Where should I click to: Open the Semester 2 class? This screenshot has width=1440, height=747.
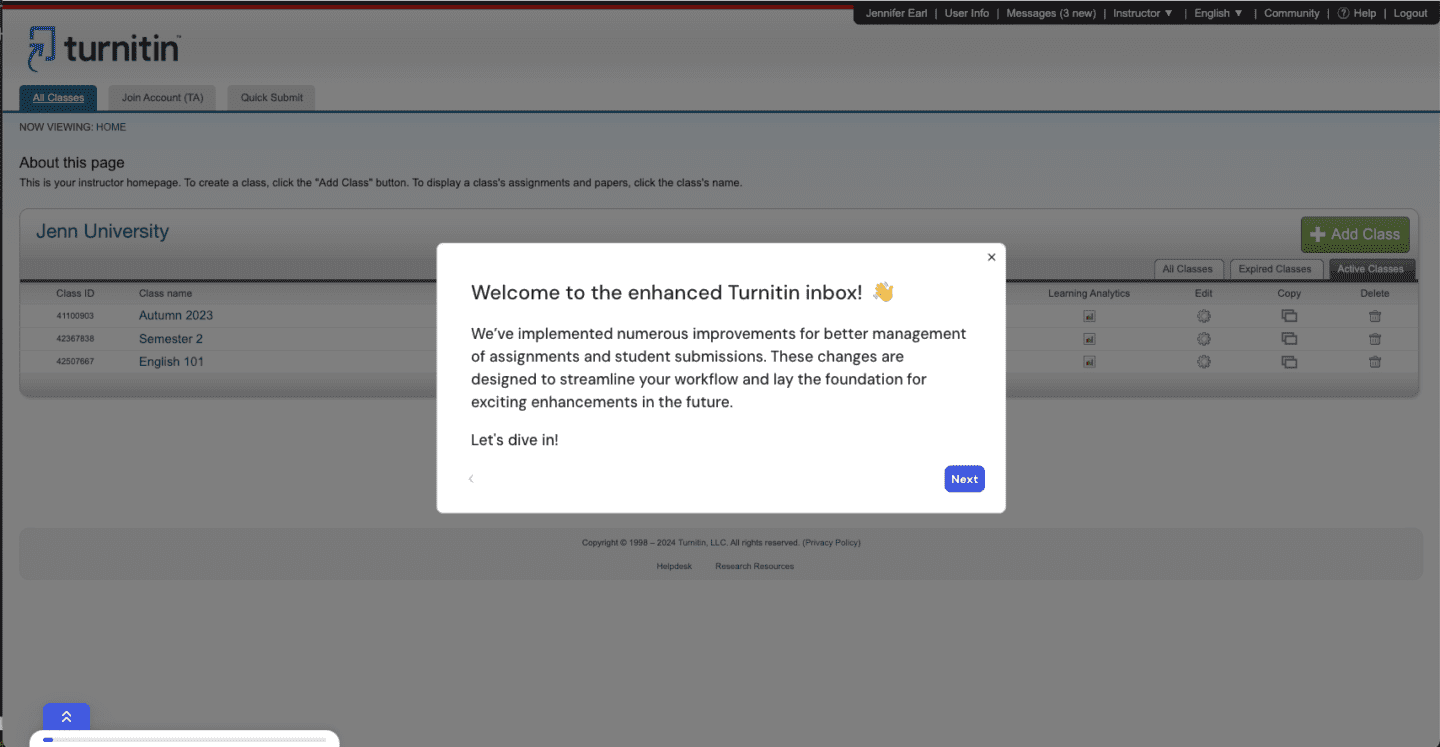click(x=171, y=338)
